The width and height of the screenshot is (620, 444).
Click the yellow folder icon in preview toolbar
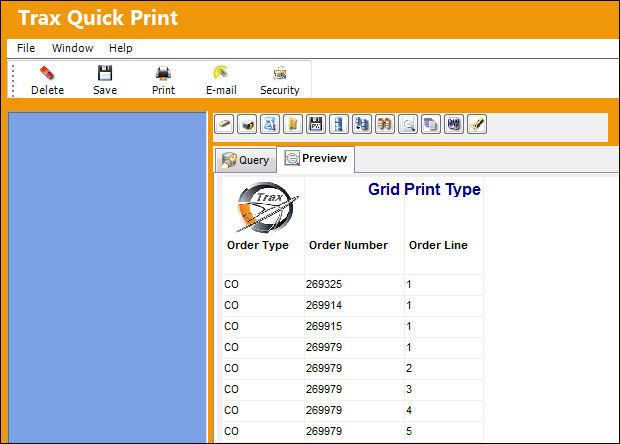pos(293,125)
